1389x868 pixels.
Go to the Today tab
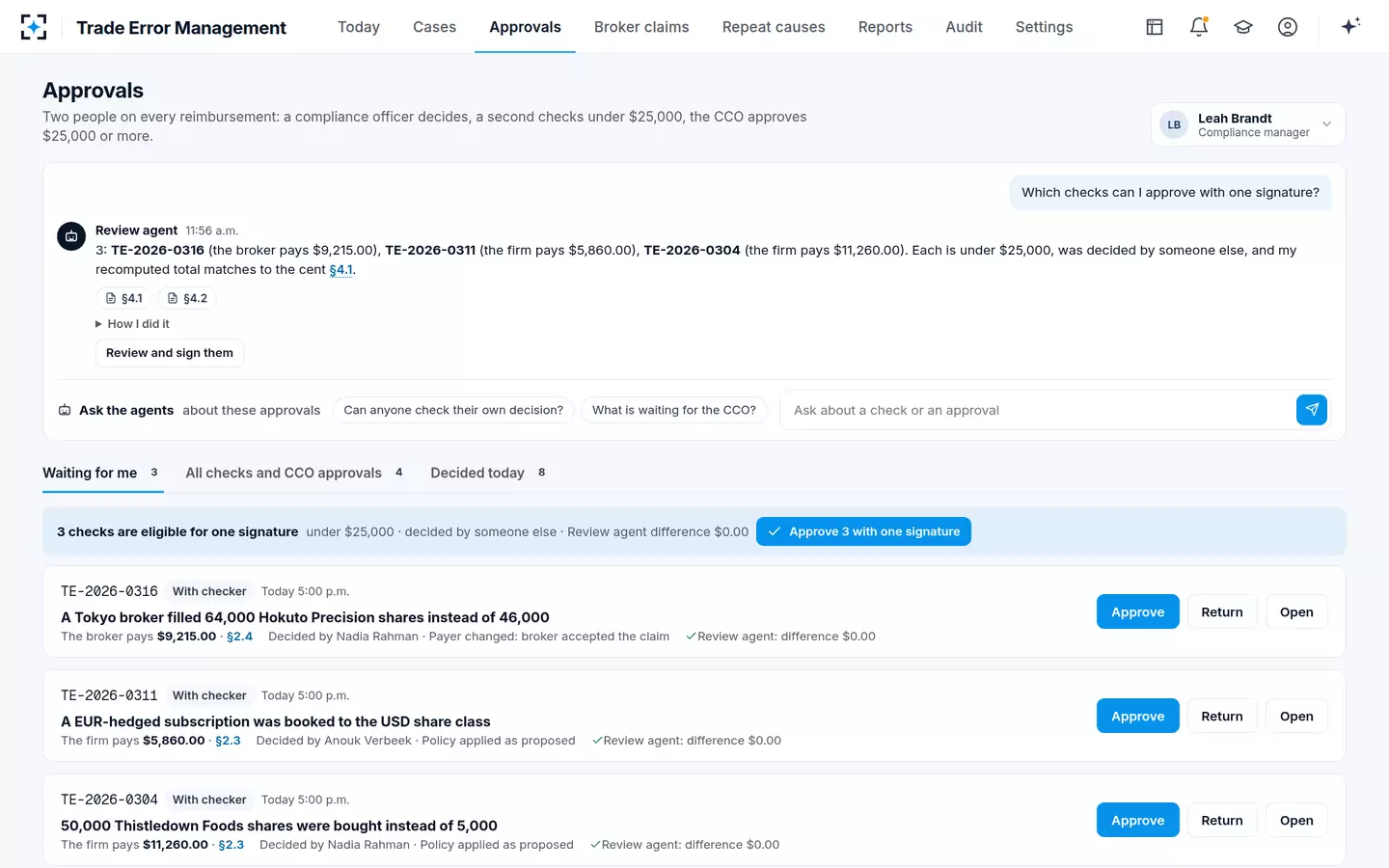click(359, 27)
